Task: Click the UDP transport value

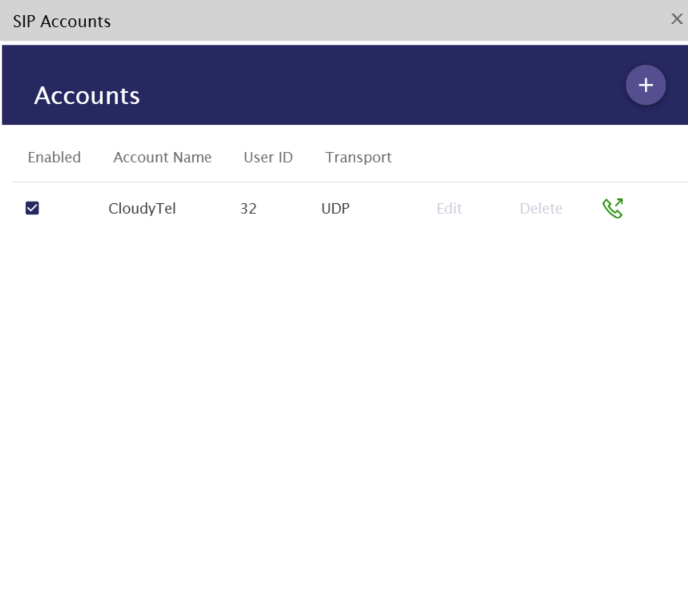Action: pyautogui.click(x=335, y=209)
